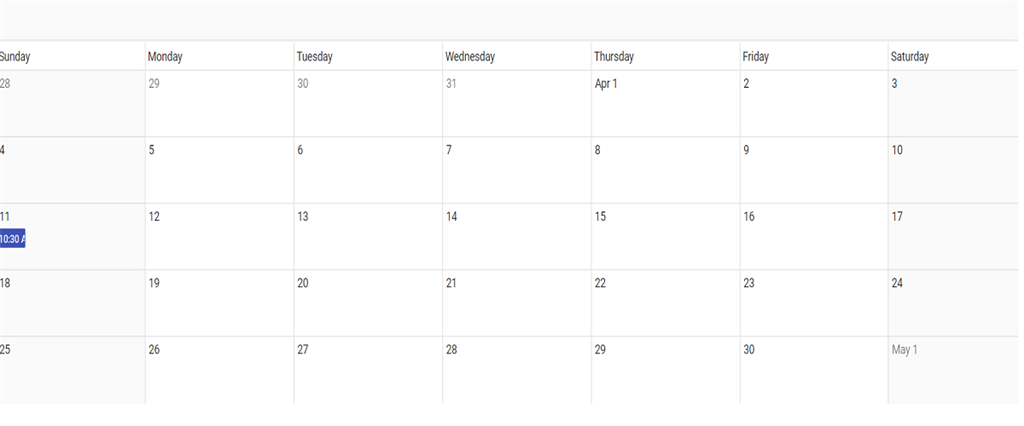Open the 10:30 event on April 11
This screenshot has width=1024, height=426.
pyautogui.click(x=12, y=239)
